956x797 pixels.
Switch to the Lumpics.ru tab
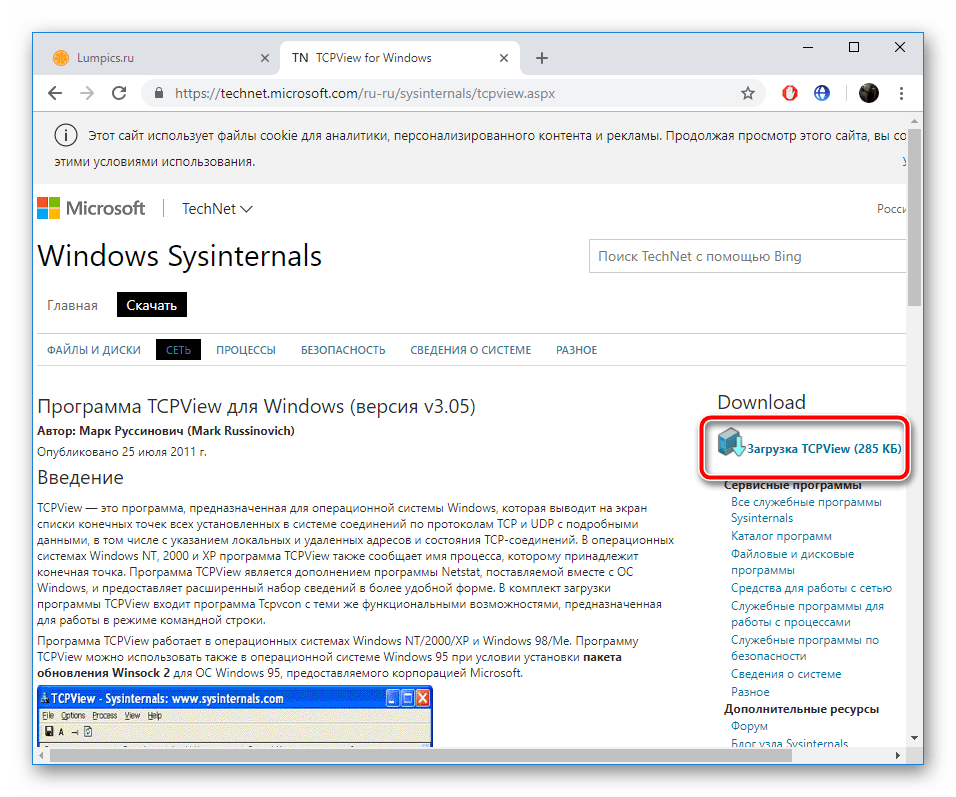tap(105, 58)
